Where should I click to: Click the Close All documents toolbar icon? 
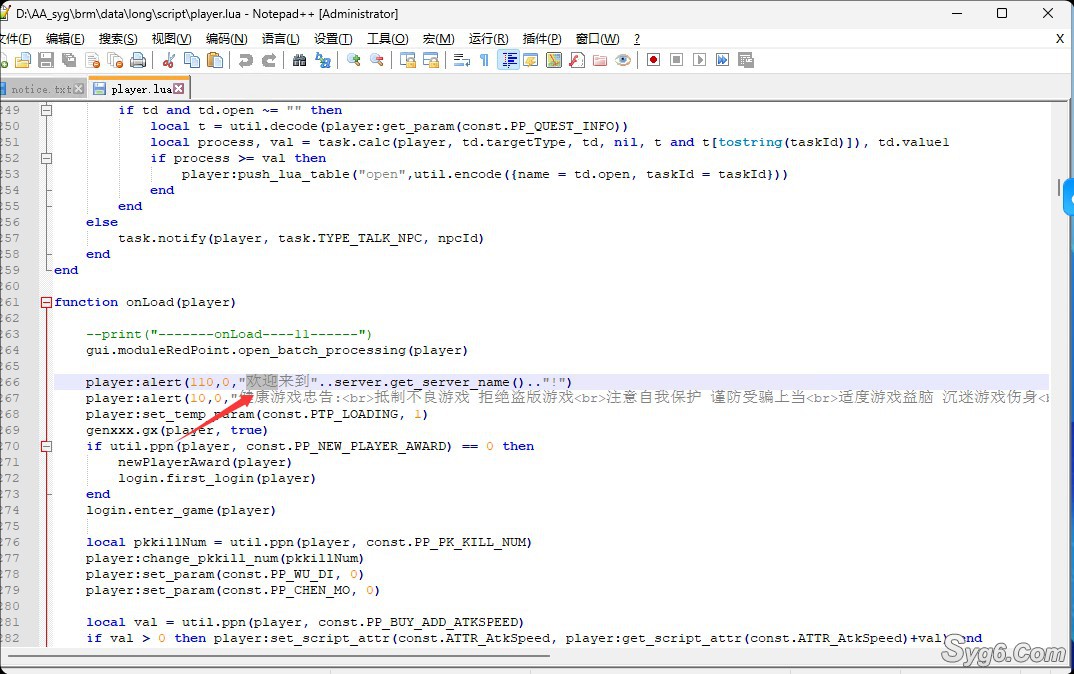click(115, 60)
